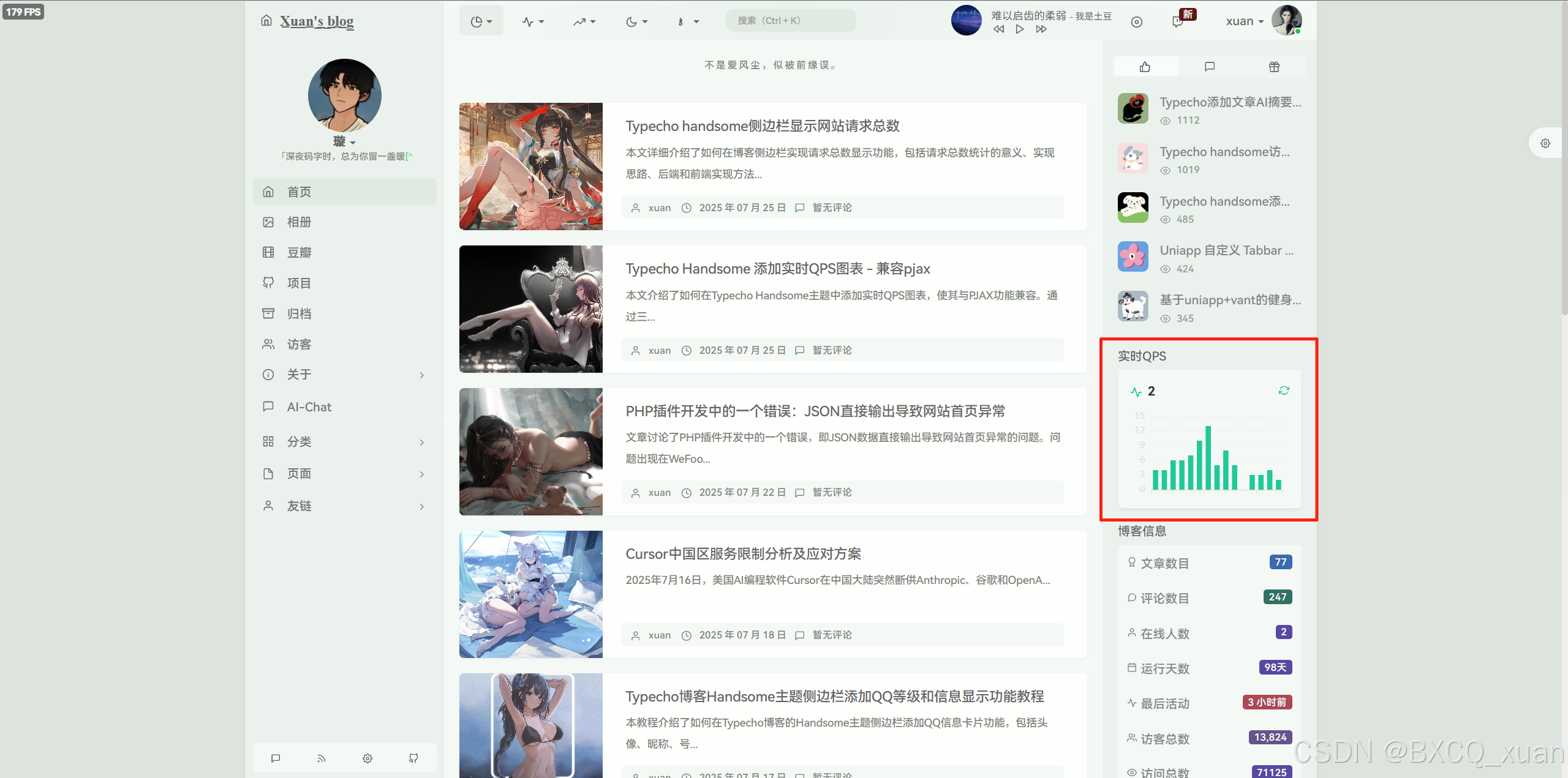Viewport: 1568px width, 778px height.
Task: Open popular post Uniapp 自定义 Tabbar
Action: 1227,250
